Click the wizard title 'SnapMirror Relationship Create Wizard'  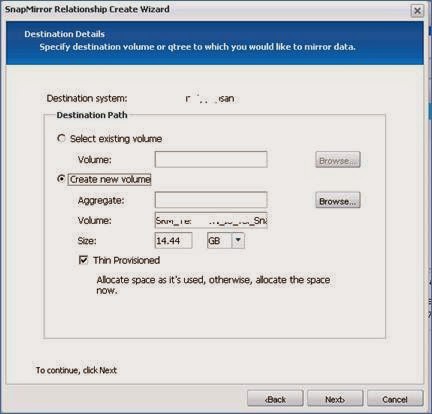click(x=87, y=9)
